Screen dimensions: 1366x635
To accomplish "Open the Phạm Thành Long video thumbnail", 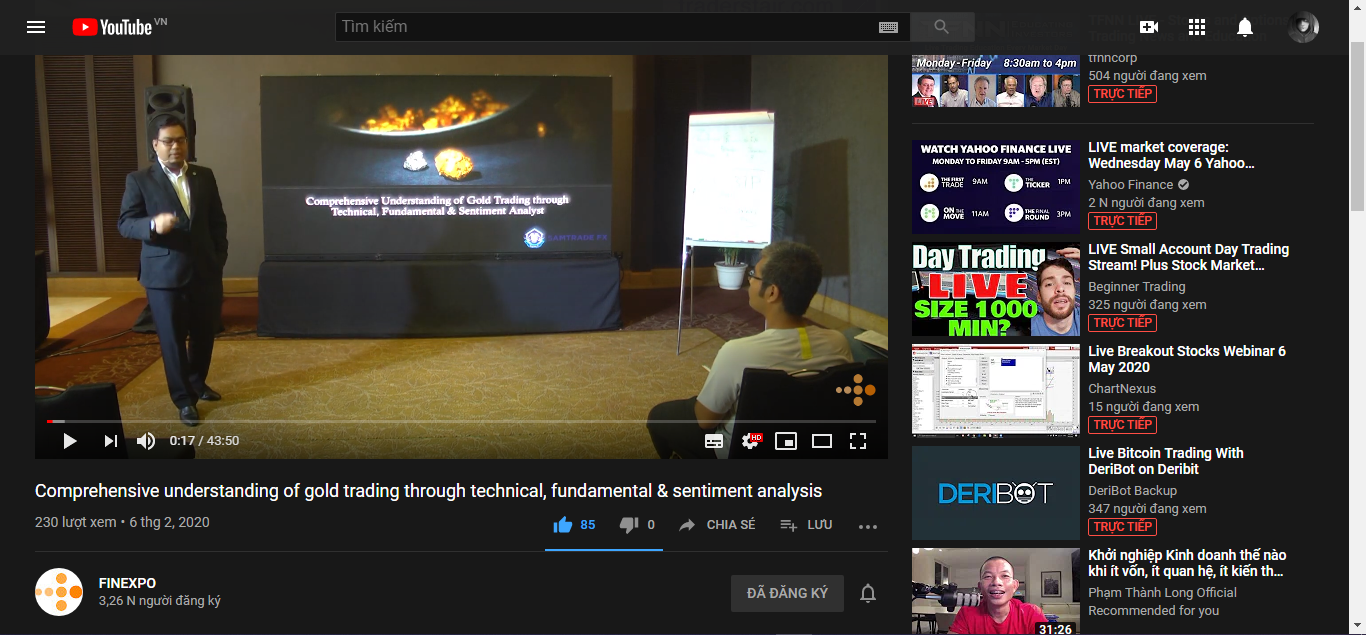I will click(996, 591).
